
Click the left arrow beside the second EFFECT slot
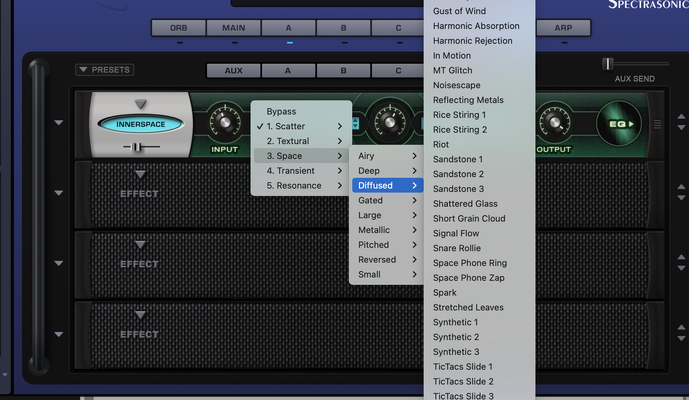[58, 193]
